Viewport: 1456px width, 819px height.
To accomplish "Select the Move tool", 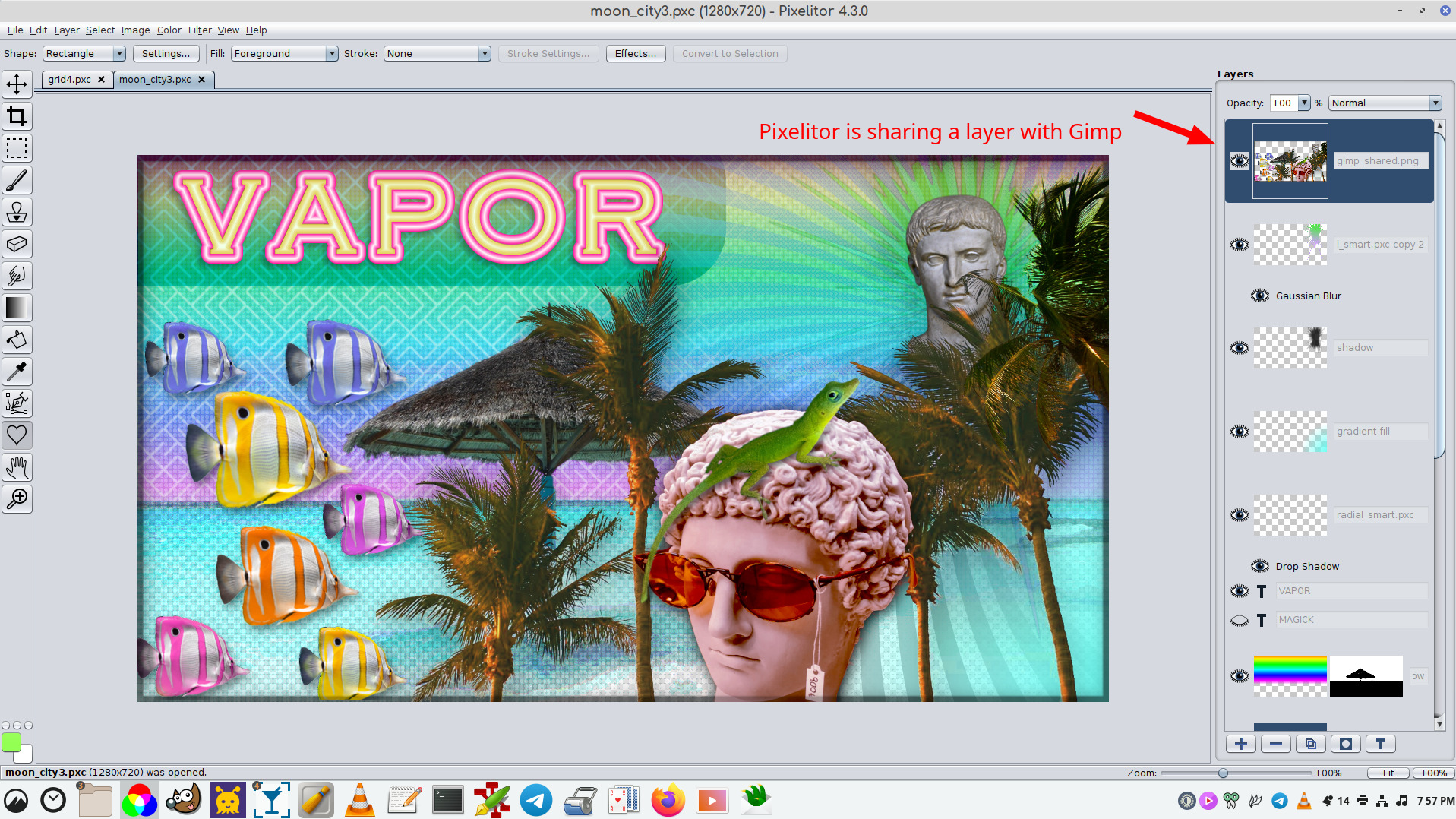I will point(17,84).
